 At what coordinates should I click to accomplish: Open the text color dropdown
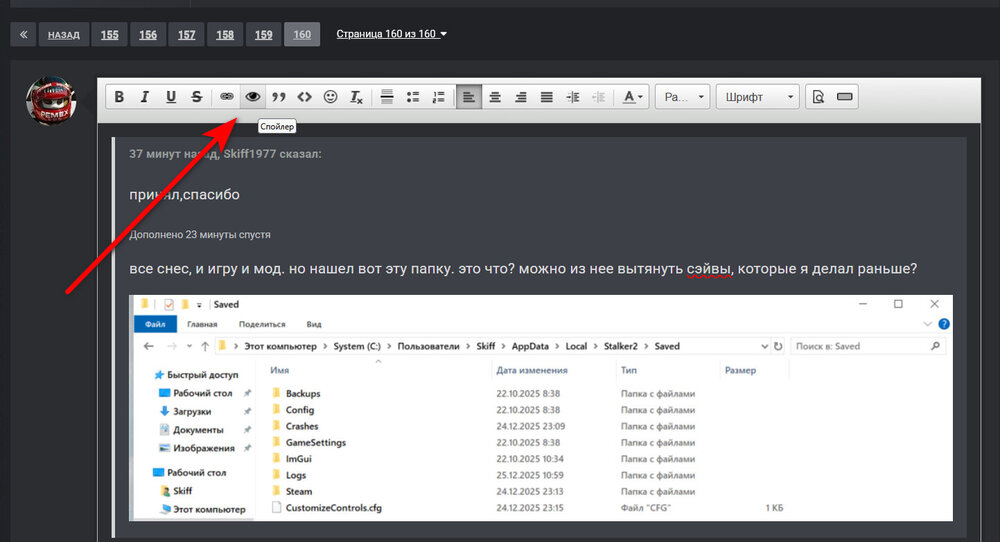click(633, 97)
